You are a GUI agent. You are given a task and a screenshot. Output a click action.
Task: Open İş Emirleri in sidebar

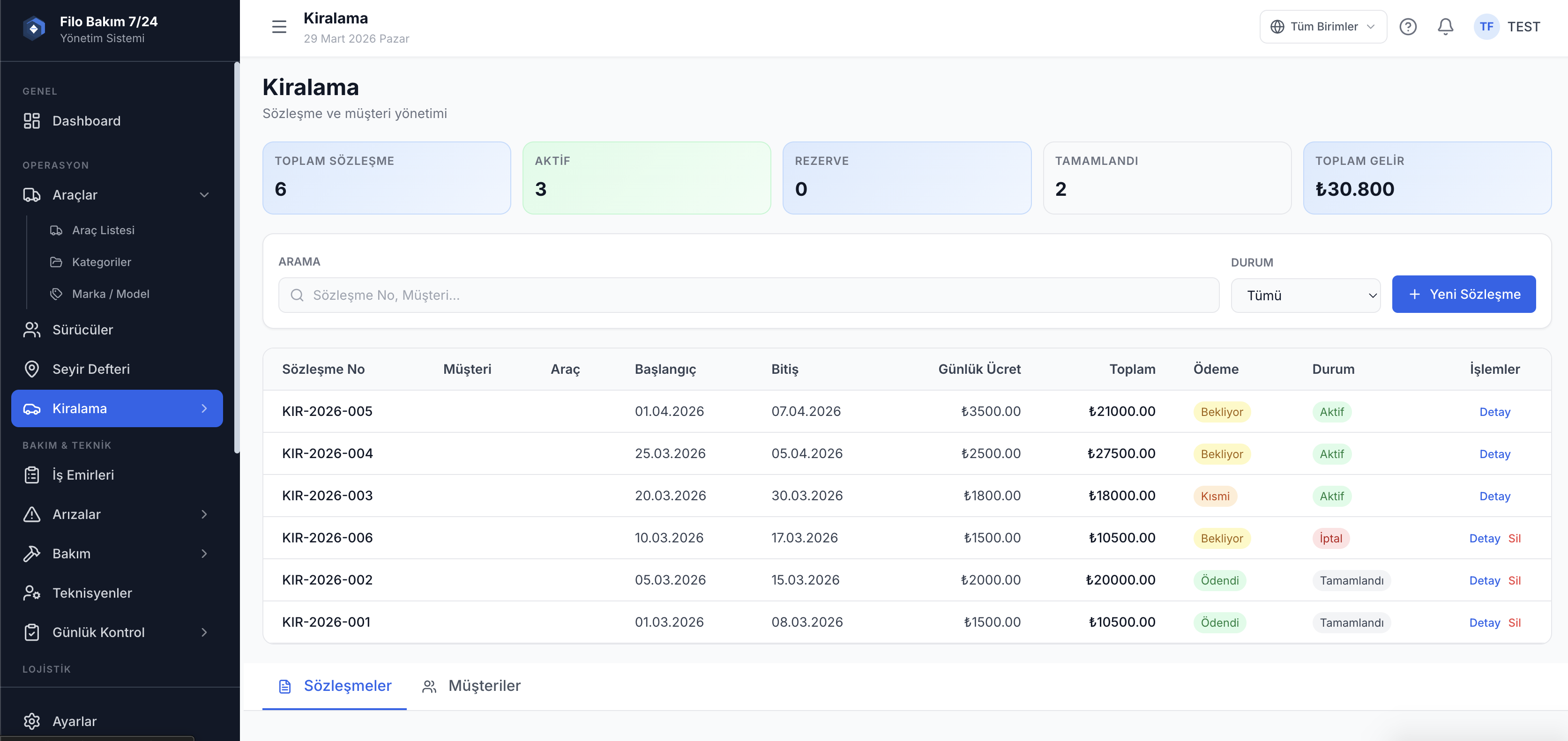pyautogui.click(x=83, y=475)
